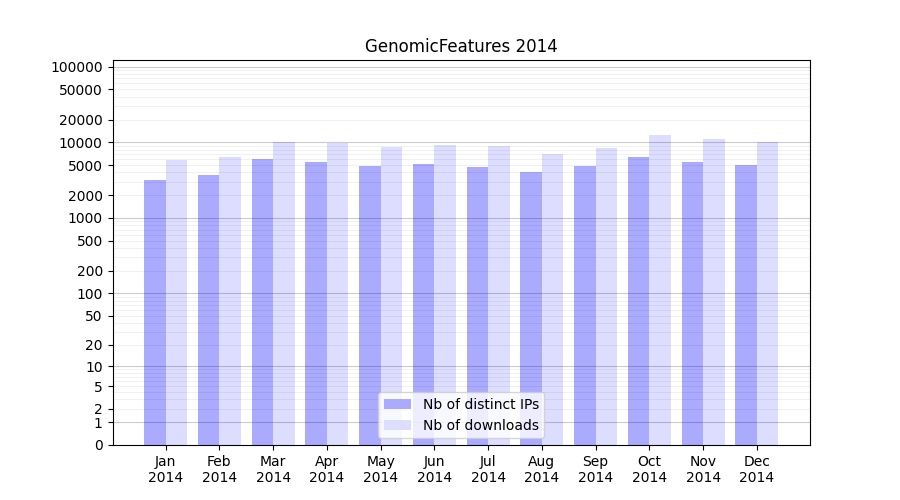The width and height of the screenshot is (900, 500).
Task: Select the Feb 2014 distinct IPs bar
Action: (208, 310)
